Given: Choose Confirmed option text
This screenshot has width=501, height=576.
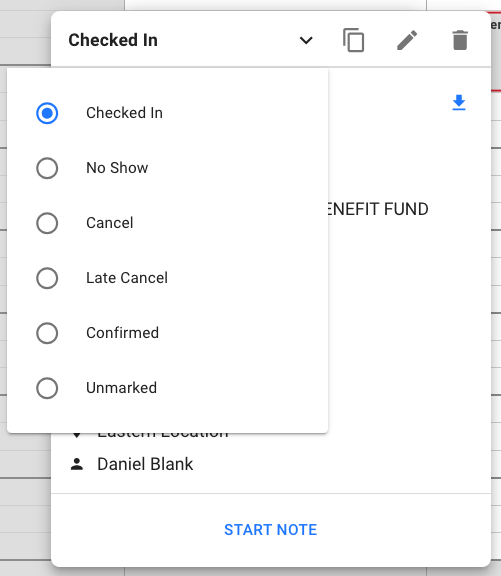Looking at the screenshot, I should point(123,333).
